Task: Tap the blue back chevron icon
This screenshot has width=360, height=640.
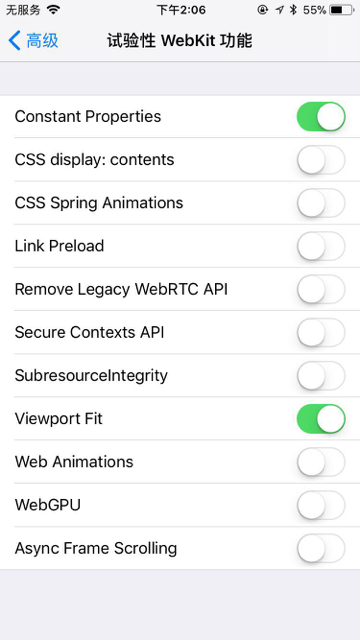Action: point(14,41)
